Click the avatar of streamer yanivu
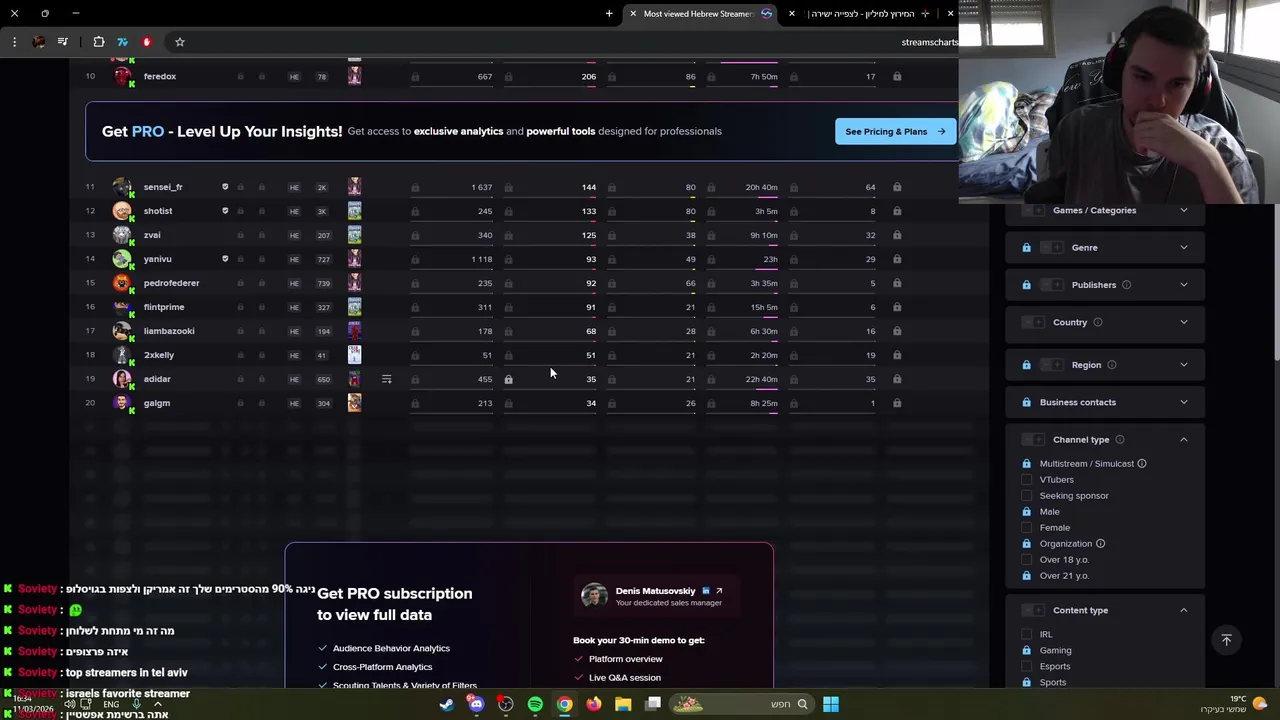 [x=122, y=259]
